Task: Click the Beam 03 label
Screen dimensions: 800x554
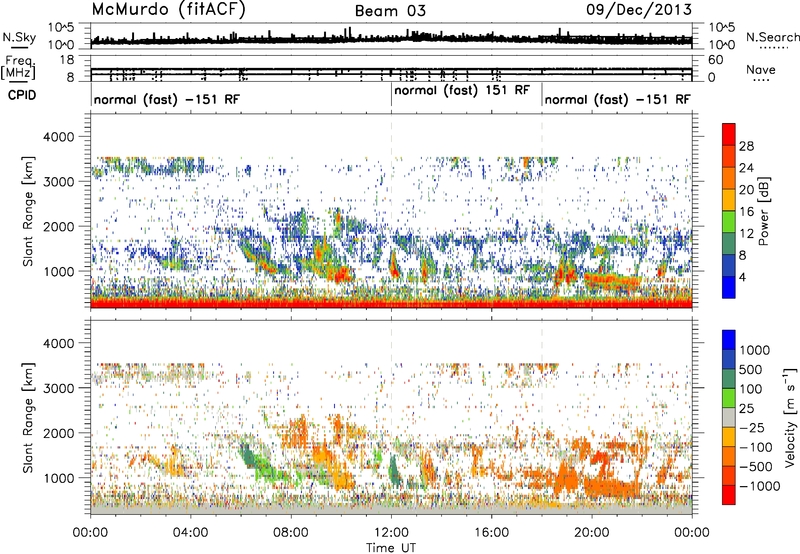Action: pyautogui.click(x=390, y=11)
